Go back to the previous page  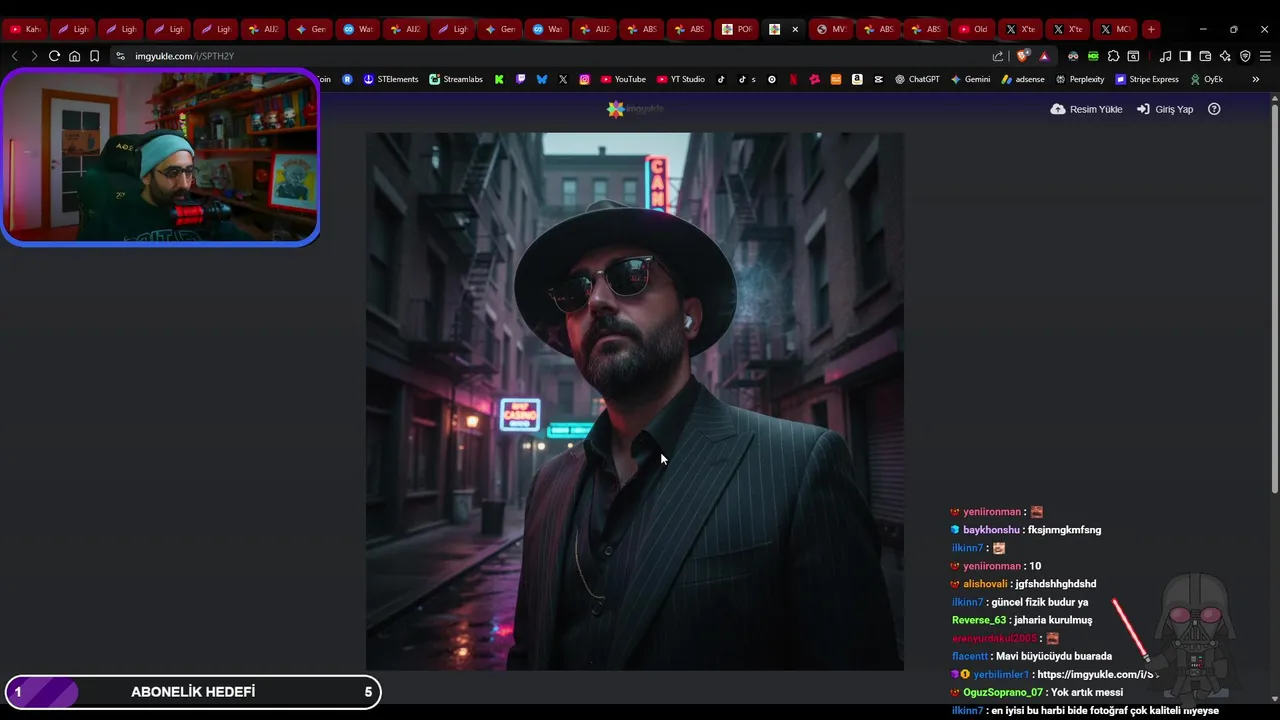coord(14,56)
